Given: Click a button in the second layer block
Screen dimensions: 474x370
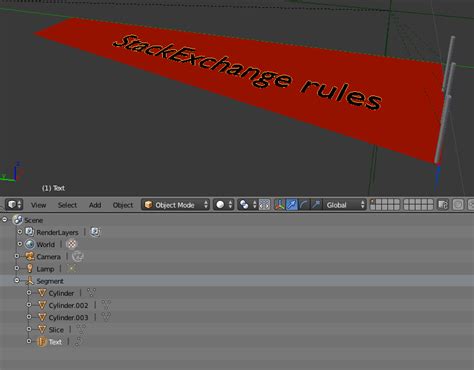Looking at the screenshot, I should pos(418,205).
